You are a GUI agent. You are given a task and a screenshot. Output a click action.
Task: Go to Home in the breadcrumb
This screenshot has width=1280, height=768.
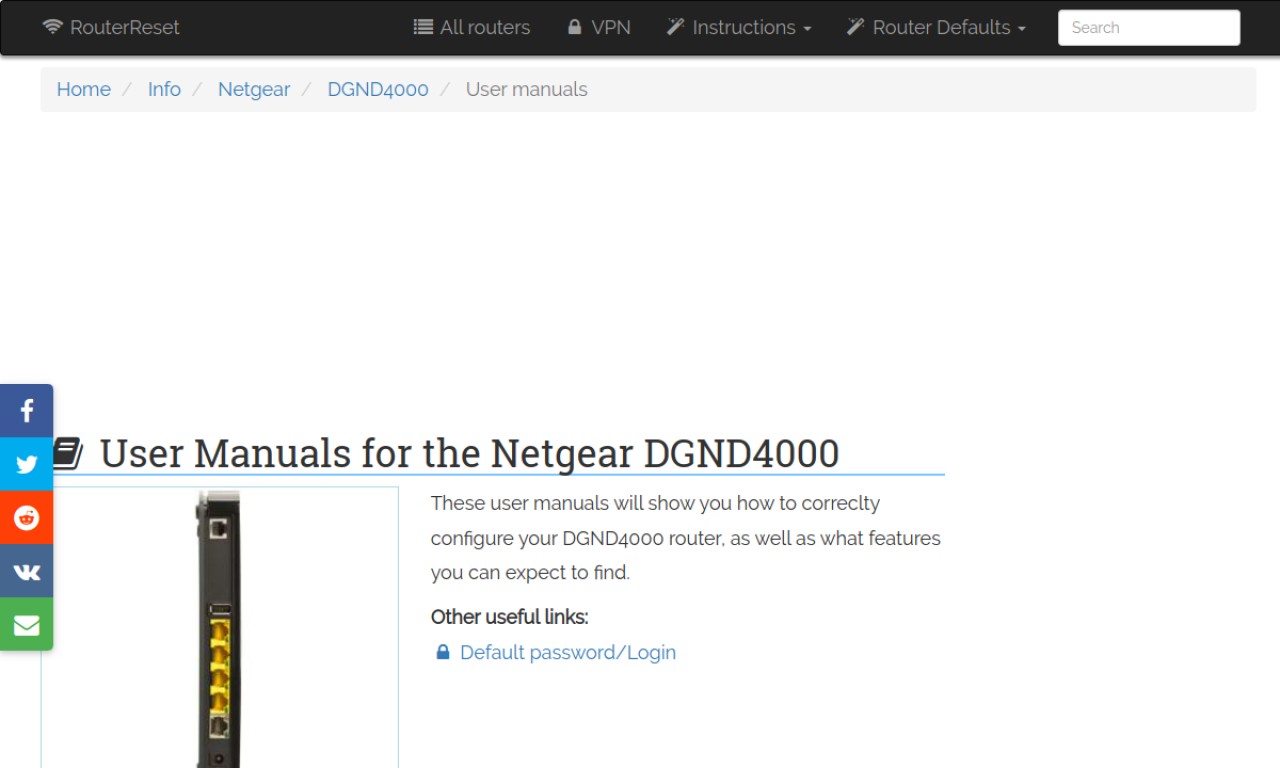click(x=83, y=89)
